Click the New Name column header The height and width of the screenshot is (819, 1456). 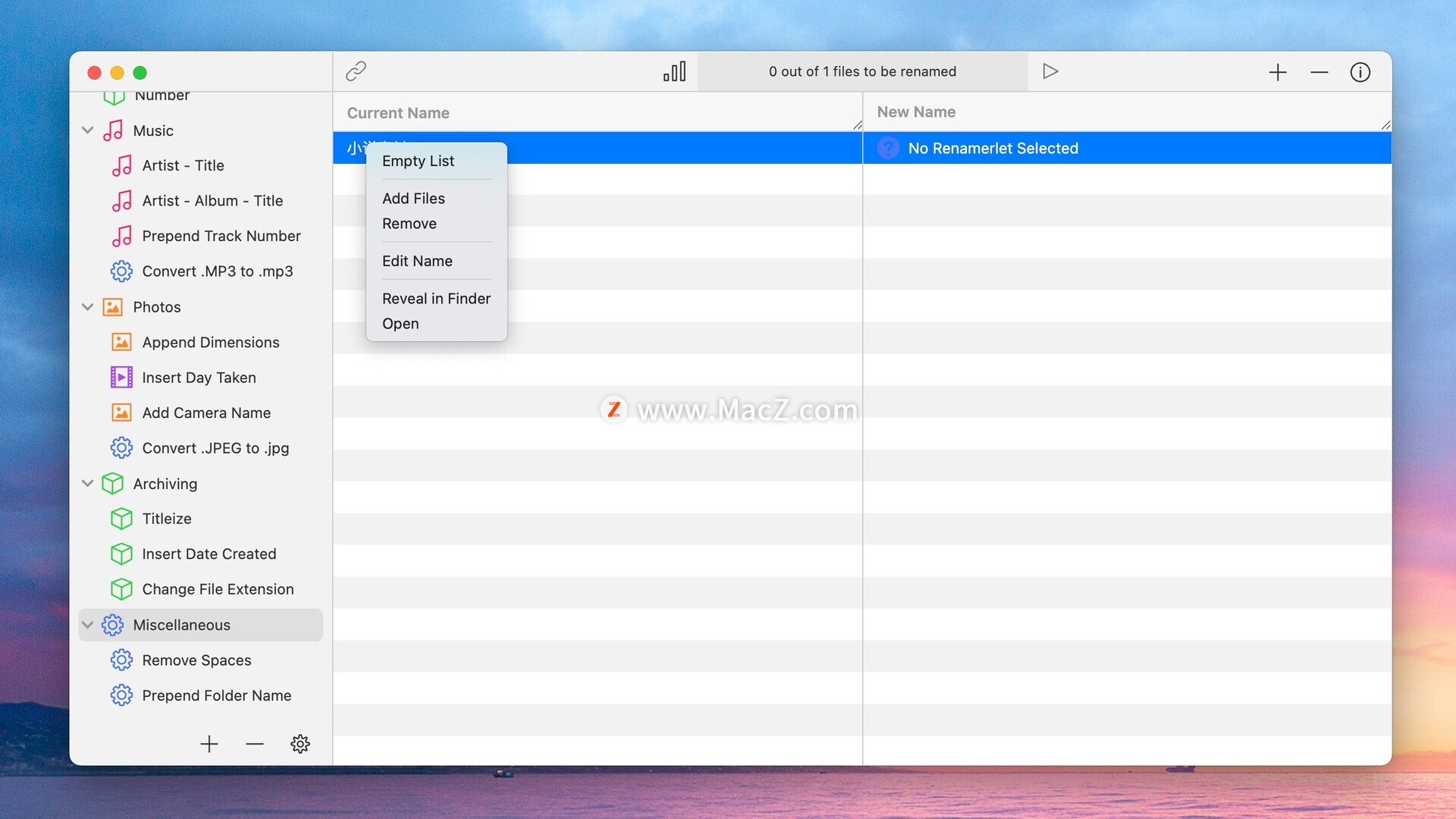[x=916, y=112]
